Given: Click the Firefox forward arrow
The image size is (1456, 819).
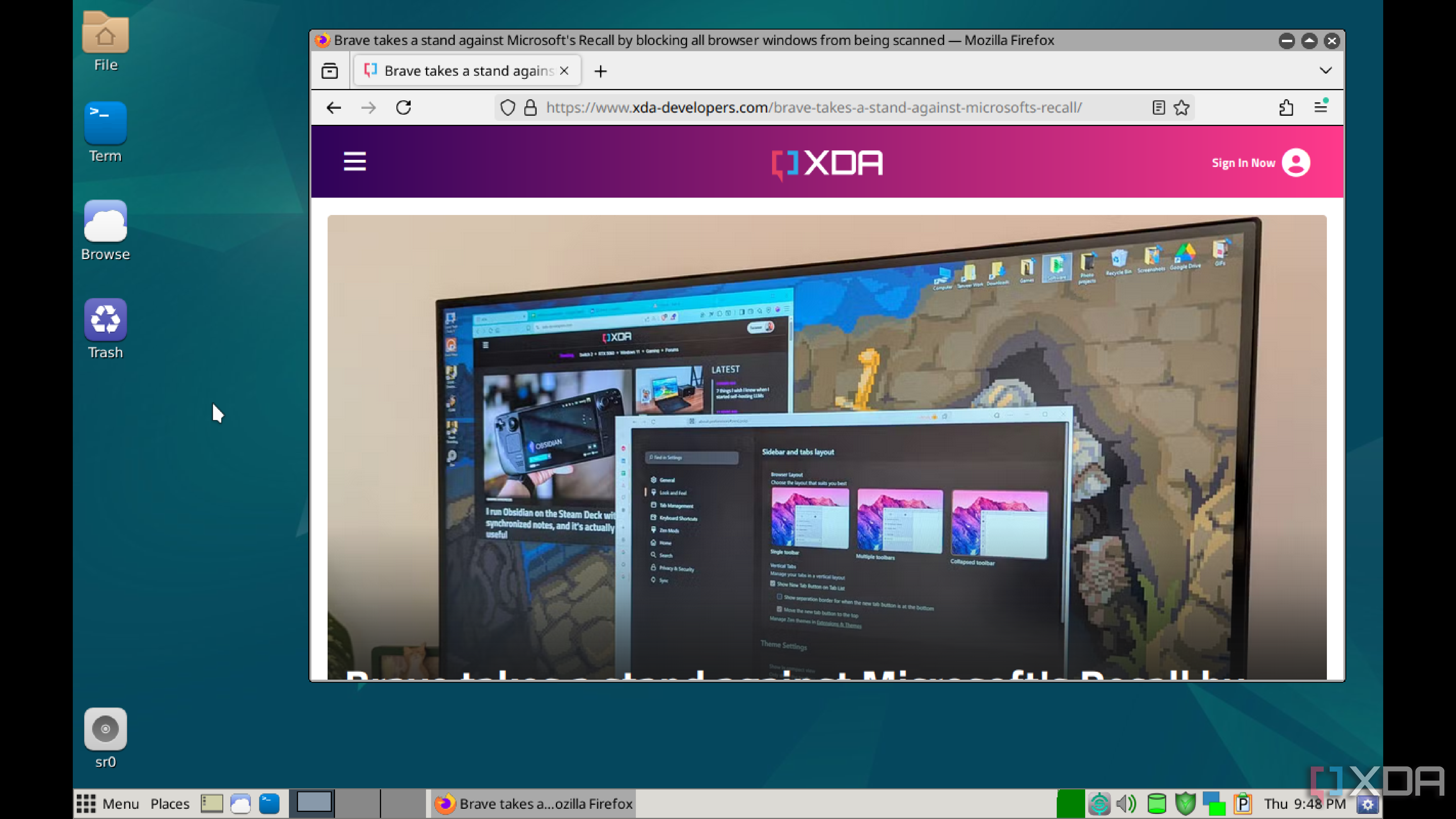Looking at the screenshot, I should tap(369, 107).
